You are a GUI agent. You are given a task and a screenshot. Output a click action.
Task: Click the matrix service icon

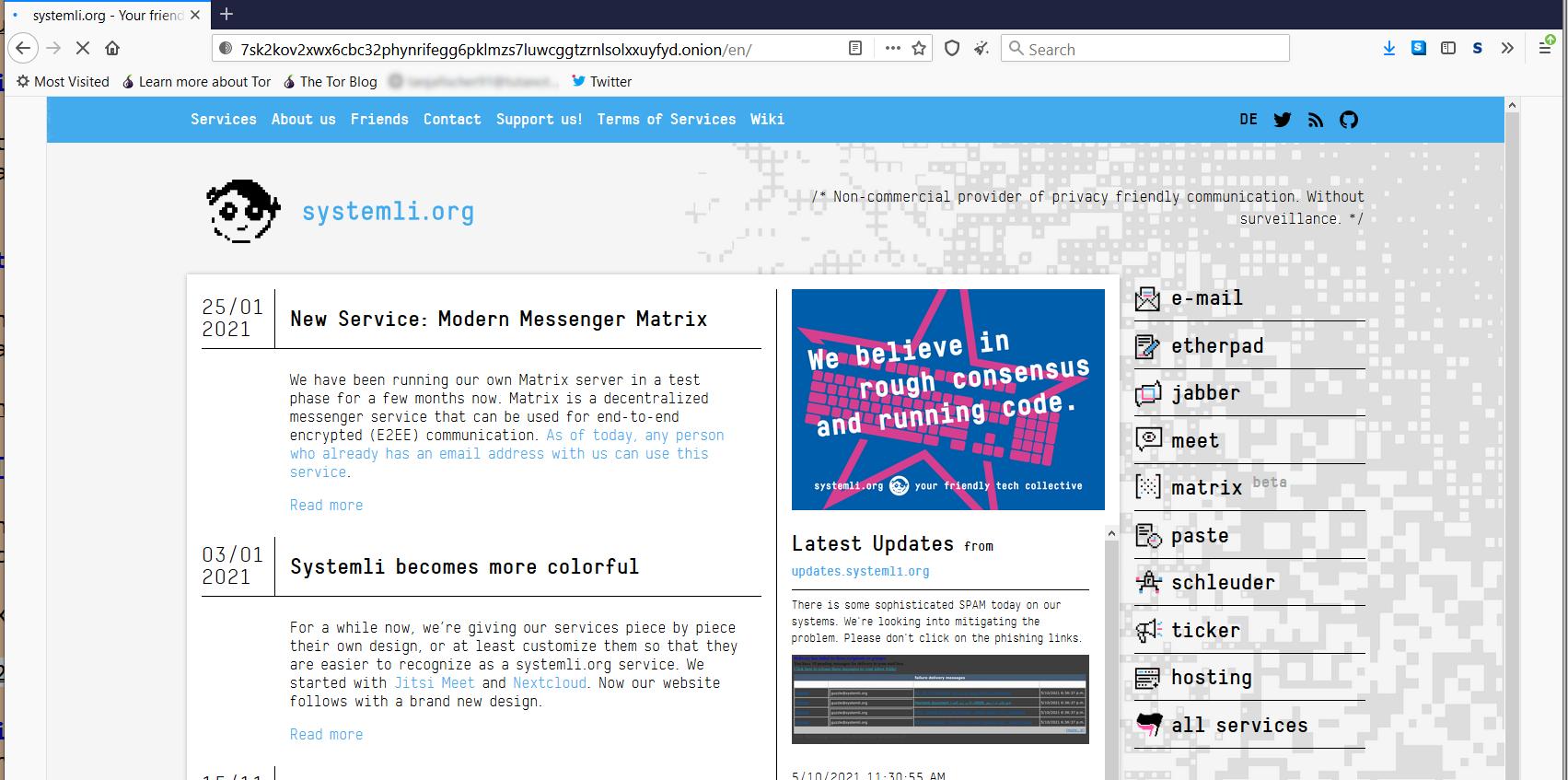1147,487
